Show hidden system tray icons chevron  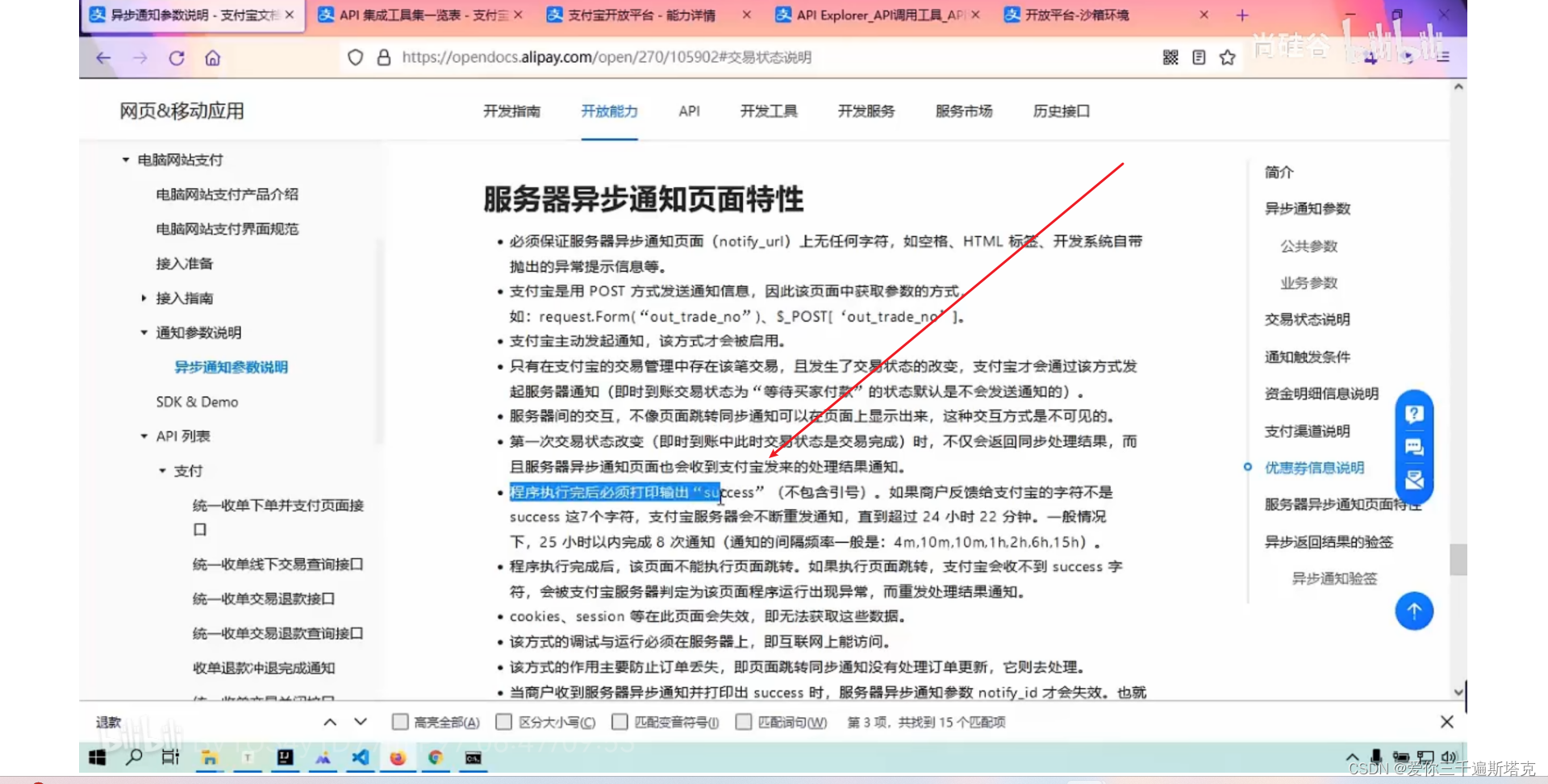click(x=1352, y=757)
